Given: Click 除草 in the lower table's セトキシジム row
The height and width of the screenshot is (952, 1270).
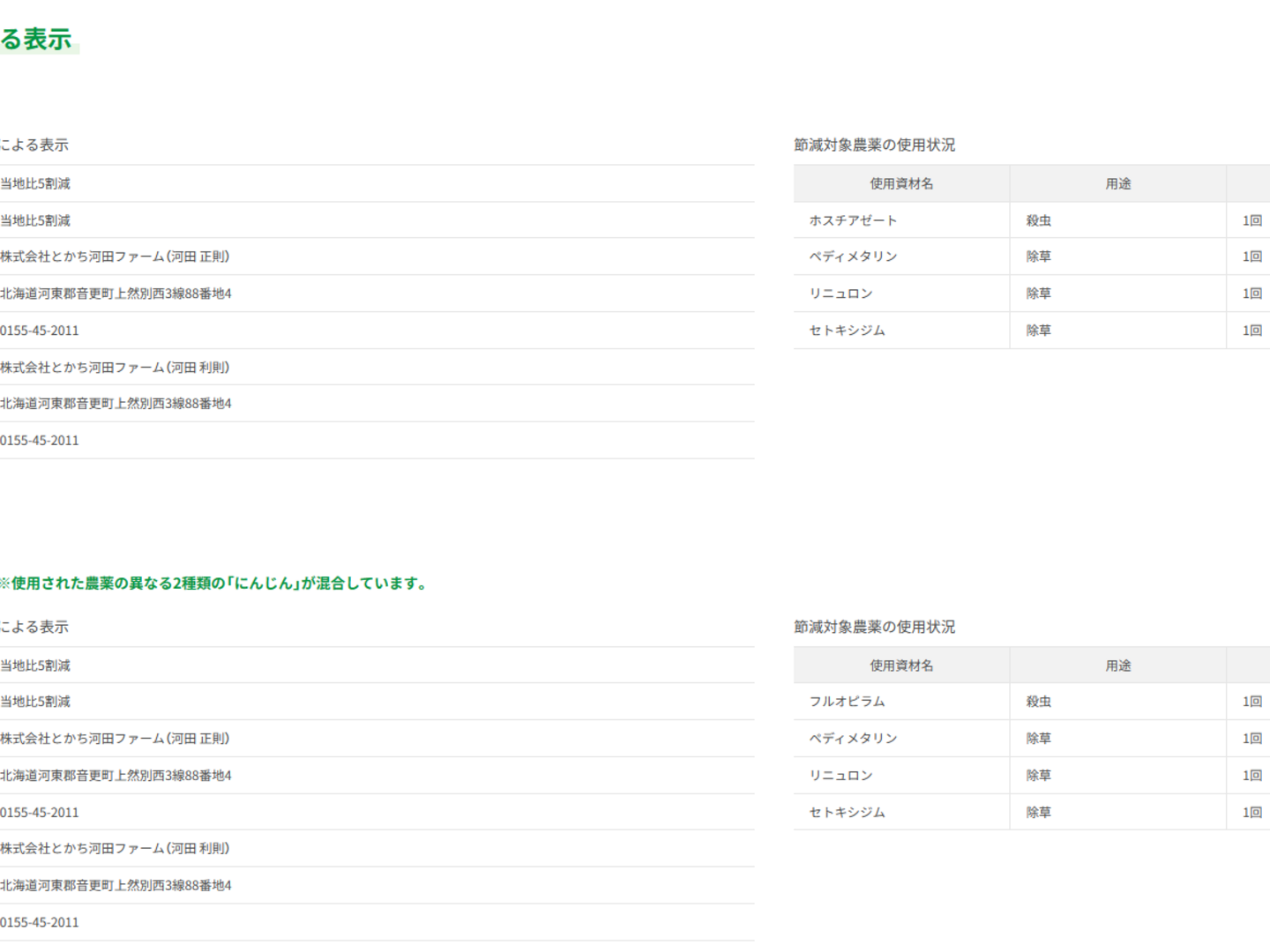Looking at the screenshot, I should coord(1038,813).
